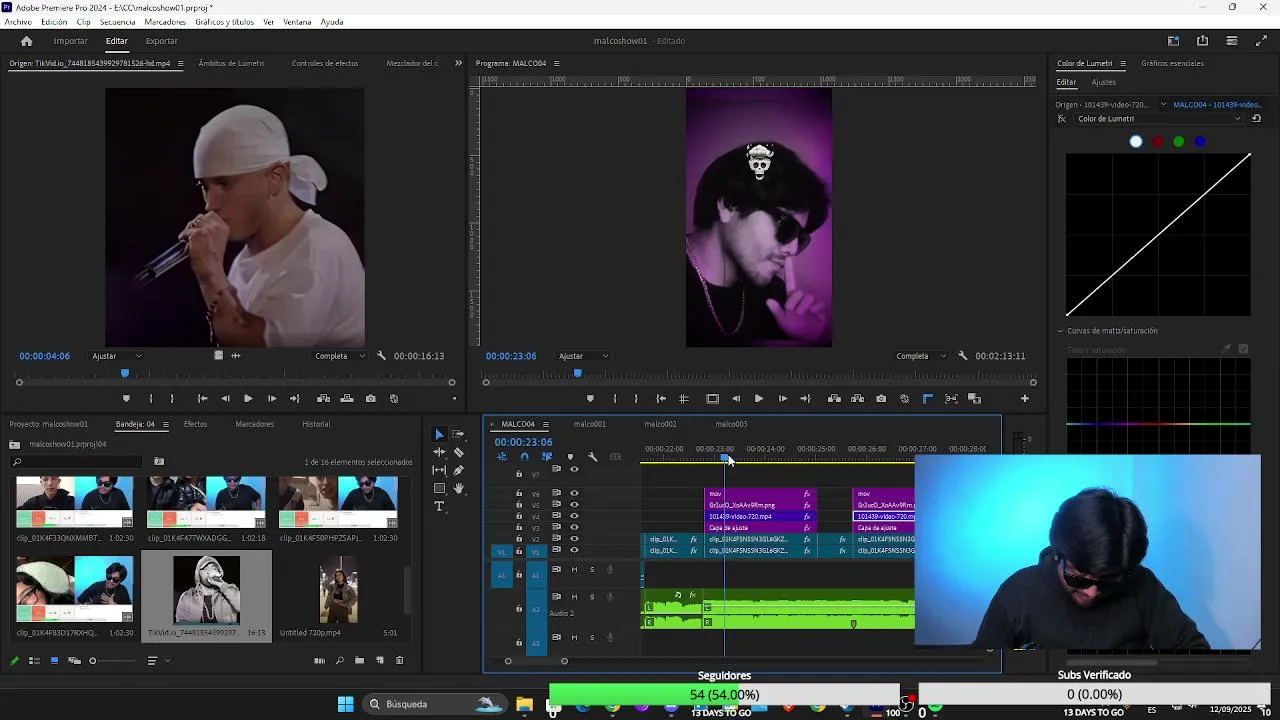Click Insert button in Source monitor
The height and width of the screenshot is (720, 1280).
(323, 399)
